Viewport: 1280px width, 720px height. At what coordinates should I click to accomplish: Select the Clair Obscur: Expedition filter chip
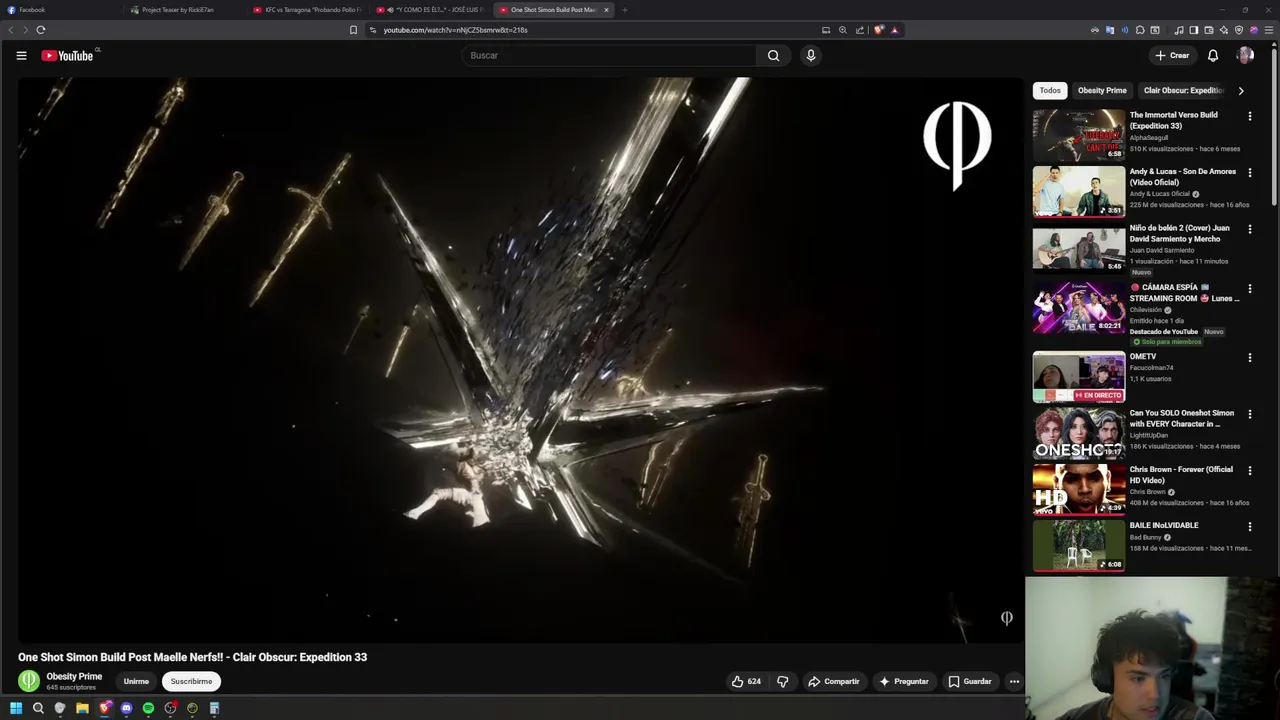coord(1183,90)
